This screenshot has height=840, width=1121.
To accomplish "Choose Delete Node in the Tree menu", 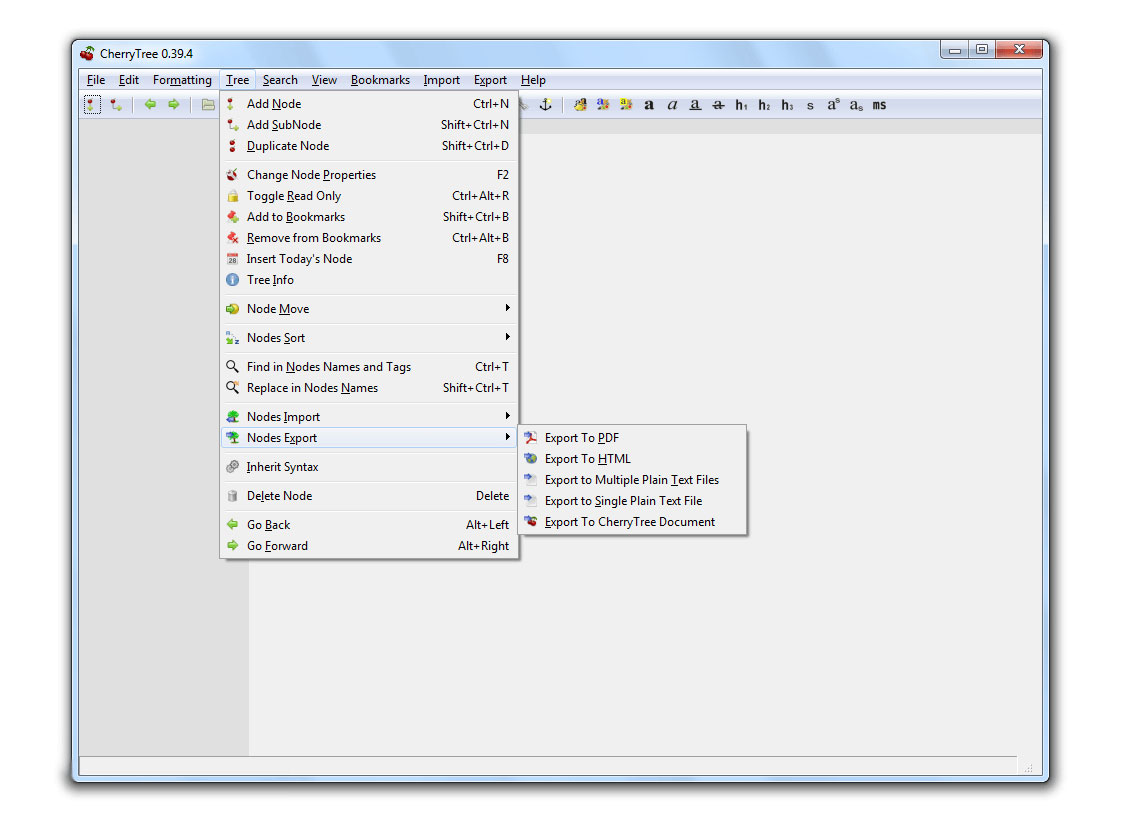I will (x=369, y=495).
